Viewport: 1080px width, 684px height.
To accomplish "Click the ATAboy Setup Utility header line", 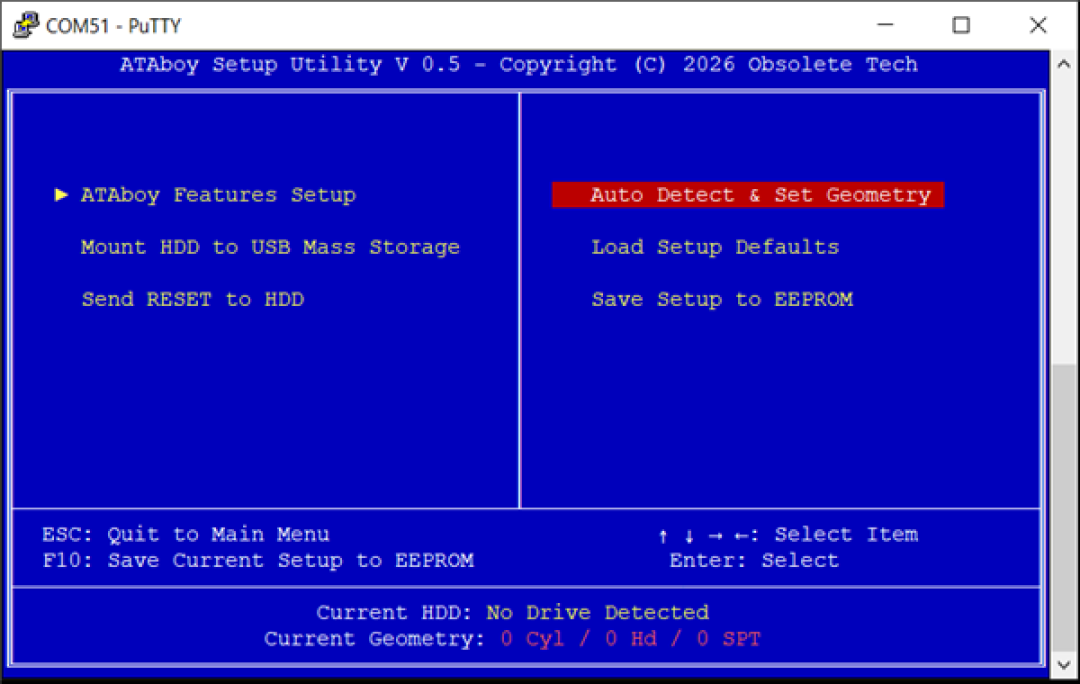I will coord(519,65).
